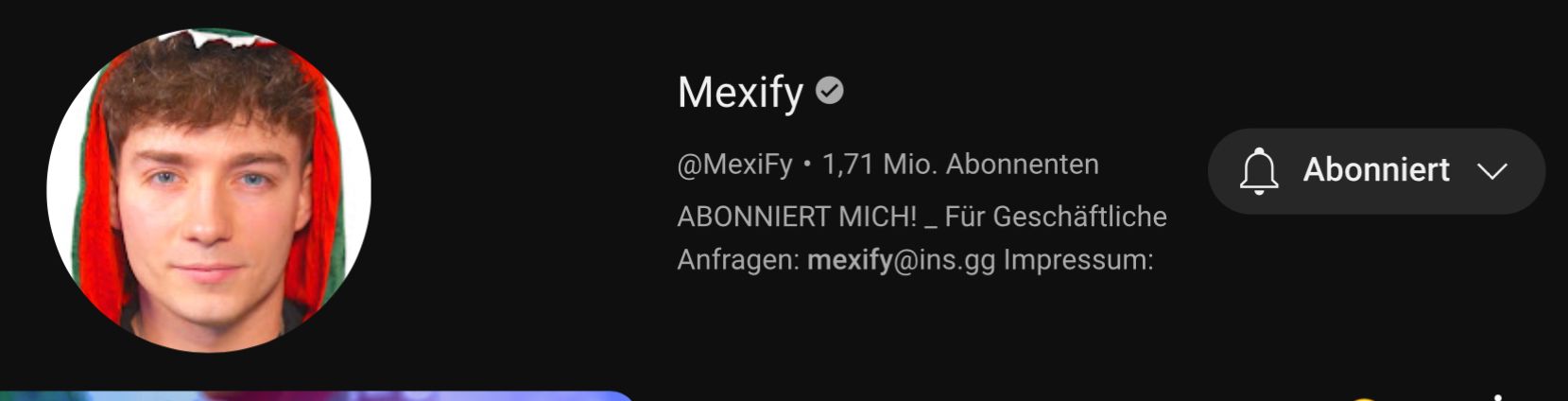Expand the Abonniert dropdown chevron
Screen dimensions: 1568x401
[x=1492, y=171]
